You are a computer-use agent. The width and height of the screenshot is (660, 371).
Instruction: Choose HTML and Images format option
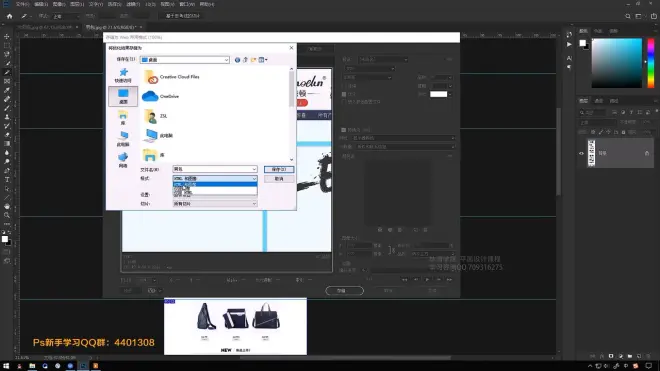point(215,184)
